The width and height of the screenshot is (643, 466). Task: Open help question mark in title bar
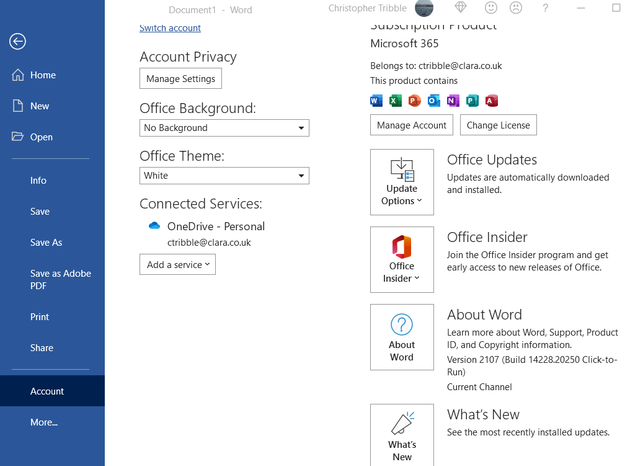pyautogui.click(x=545, y=8)
